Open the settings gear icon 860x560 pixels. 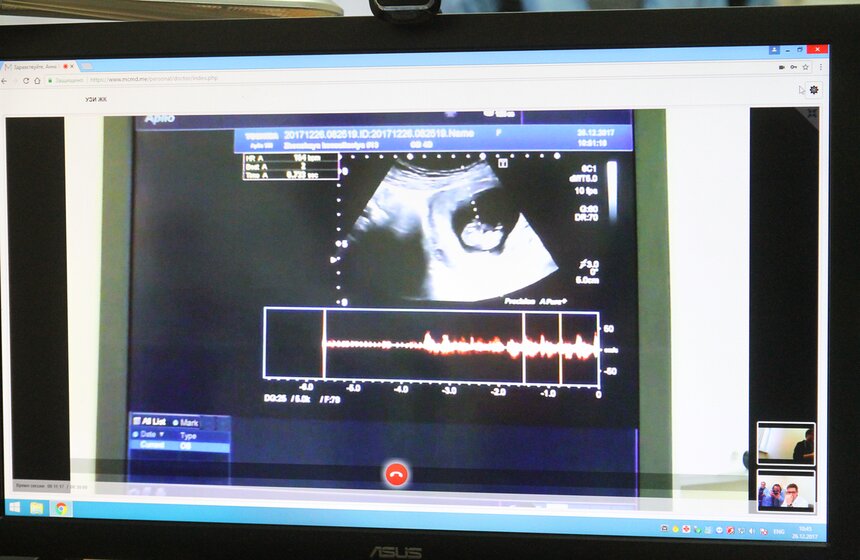[814, 89]
